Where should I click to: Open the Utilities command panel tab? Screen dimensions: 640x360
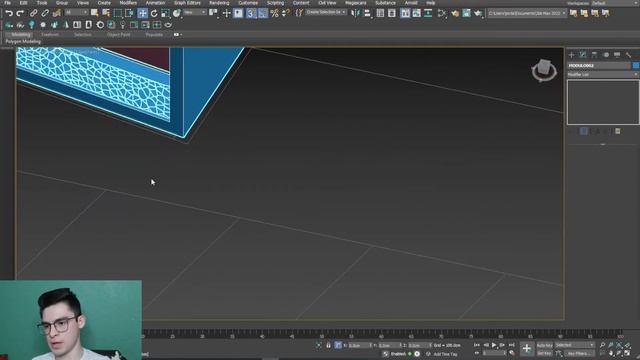coord(629,55)
